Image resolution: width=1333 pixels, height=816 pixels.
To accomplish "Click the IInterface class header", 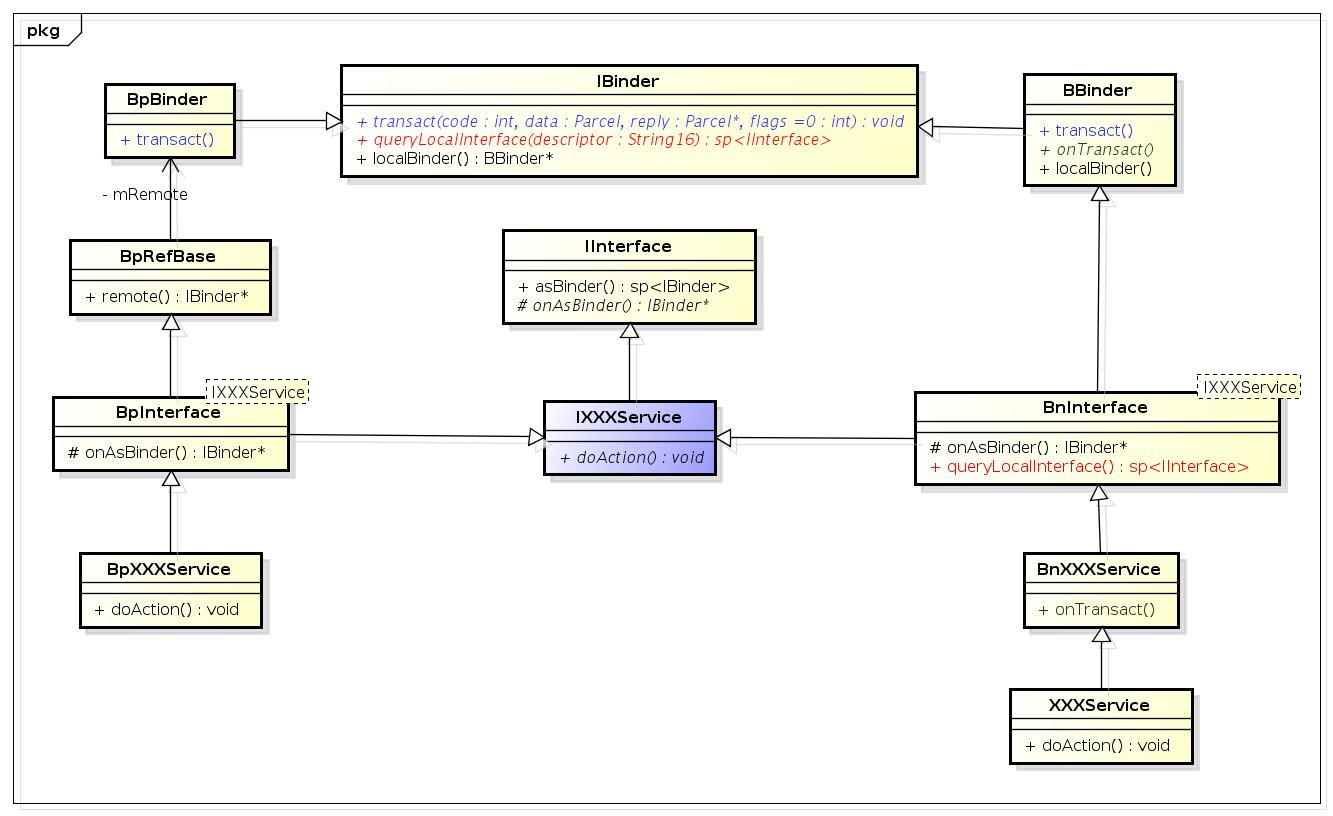I will tap(629, 246).
